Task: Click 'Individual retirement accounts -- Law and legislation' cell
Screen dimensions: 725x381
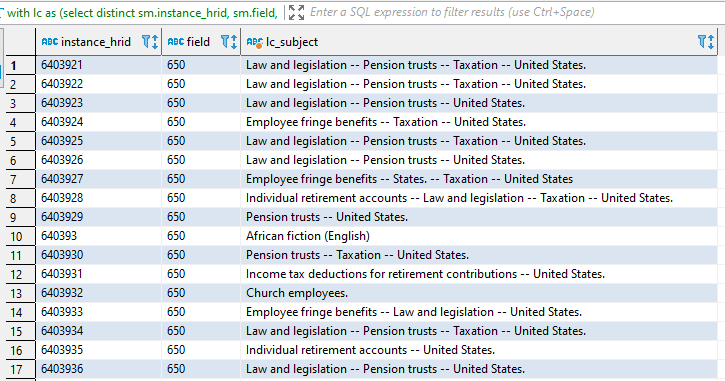Action: (x=479, y=198)
